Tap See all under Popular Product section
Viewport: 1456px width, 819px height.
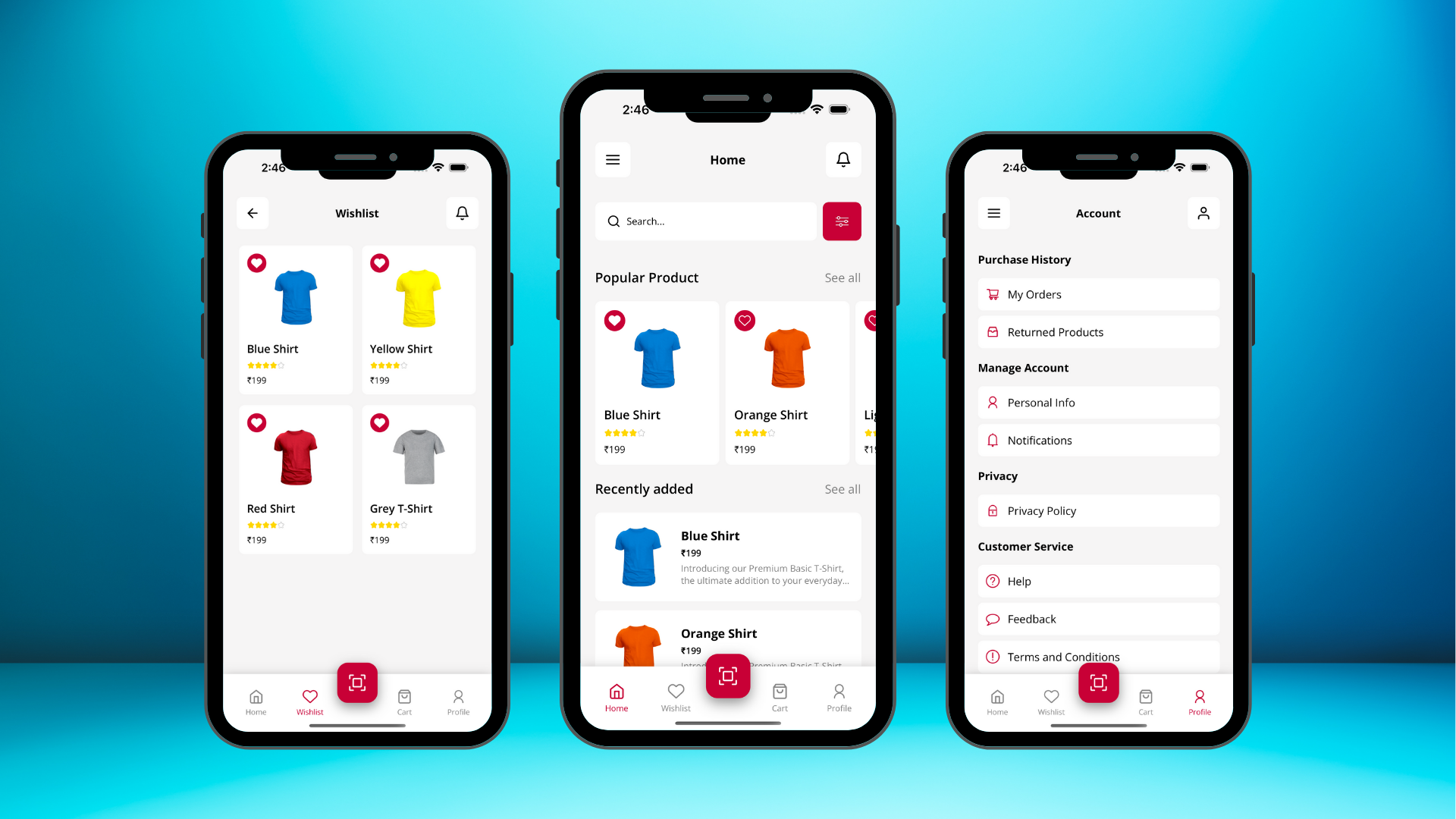tap(842, 277)
